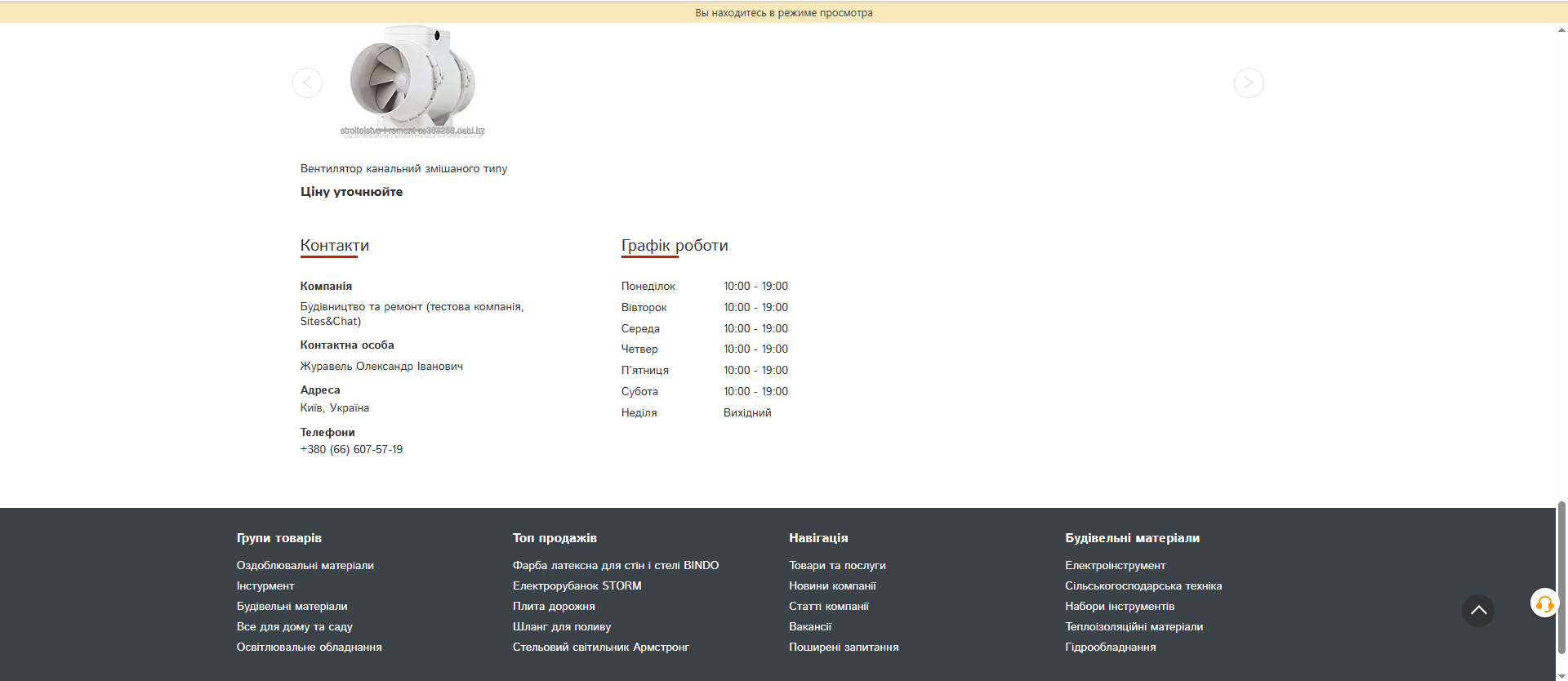Open Освітлювальне обладнання footer link

tap(309, 648)
